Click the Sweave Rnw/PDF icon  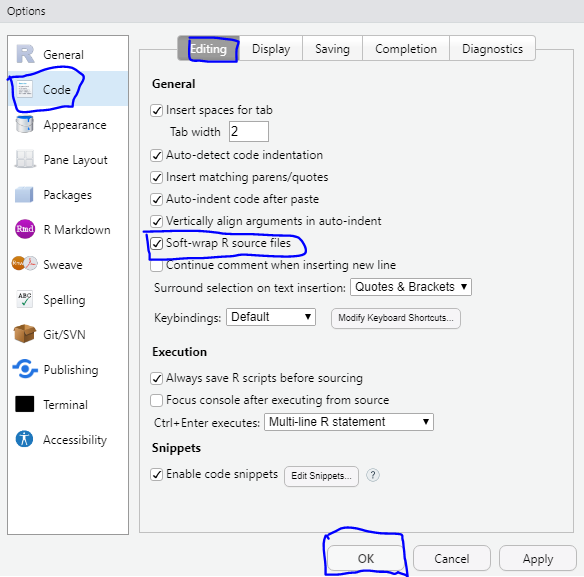tap(25, 264)
